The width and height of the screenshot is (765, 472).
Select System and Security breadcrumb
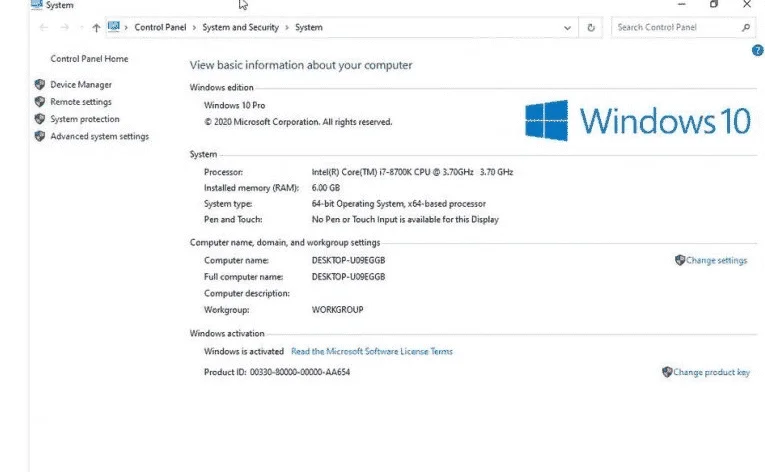[x=241, y=27]
